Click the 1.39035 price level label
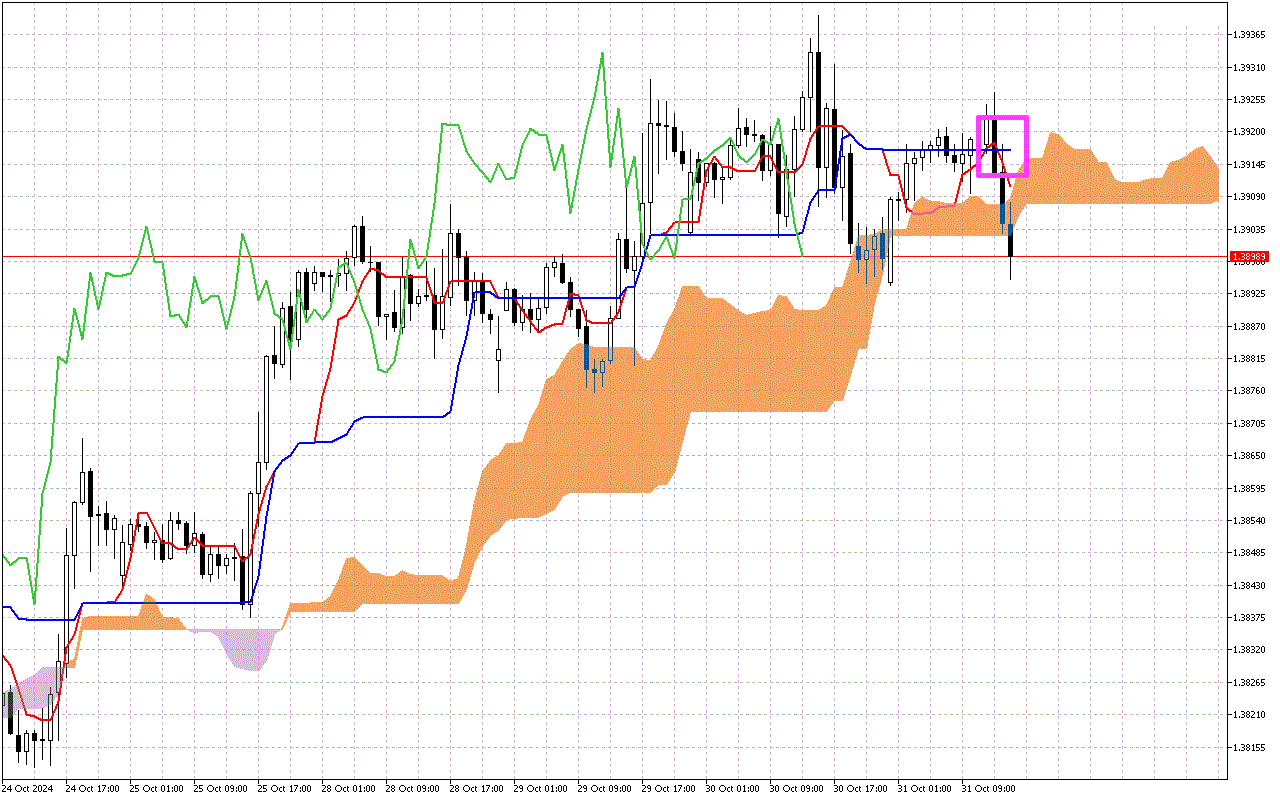The width and height of the screenshot is (1280, 800). click(x=1250, y=229)
